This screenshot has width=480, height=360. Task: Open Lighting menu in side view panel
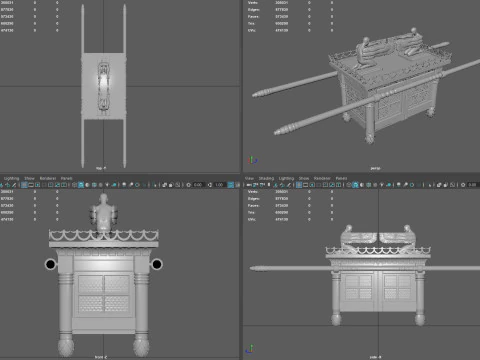click(286, 178)
